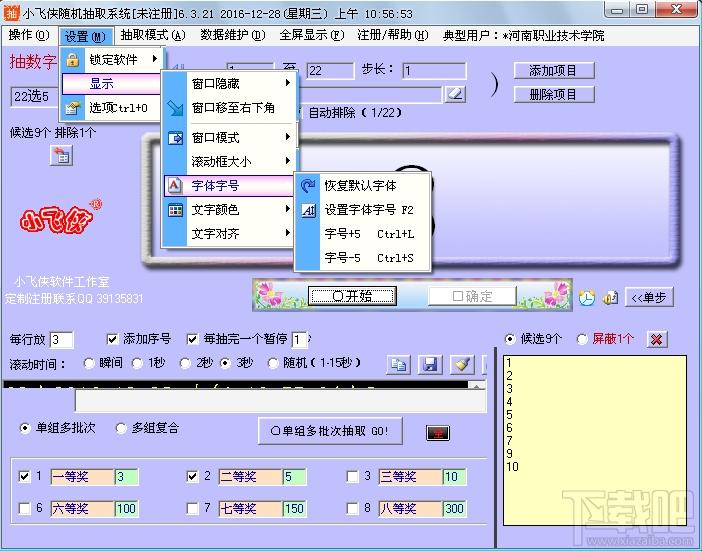Select the 瞬间 scroll time radio button
The height and width of the screenshot is (551, 702).
(89, 363)
